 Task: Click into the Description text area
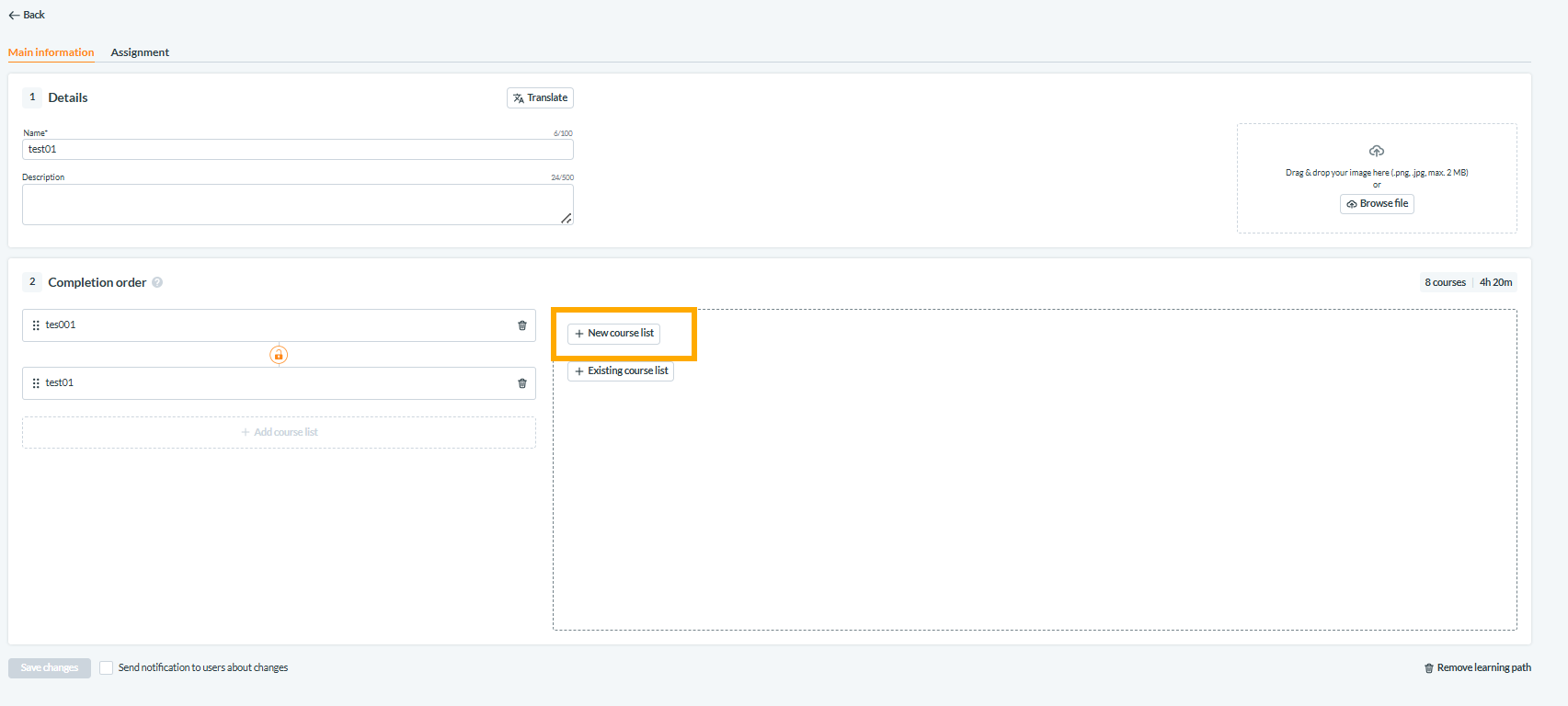point(298,204)
